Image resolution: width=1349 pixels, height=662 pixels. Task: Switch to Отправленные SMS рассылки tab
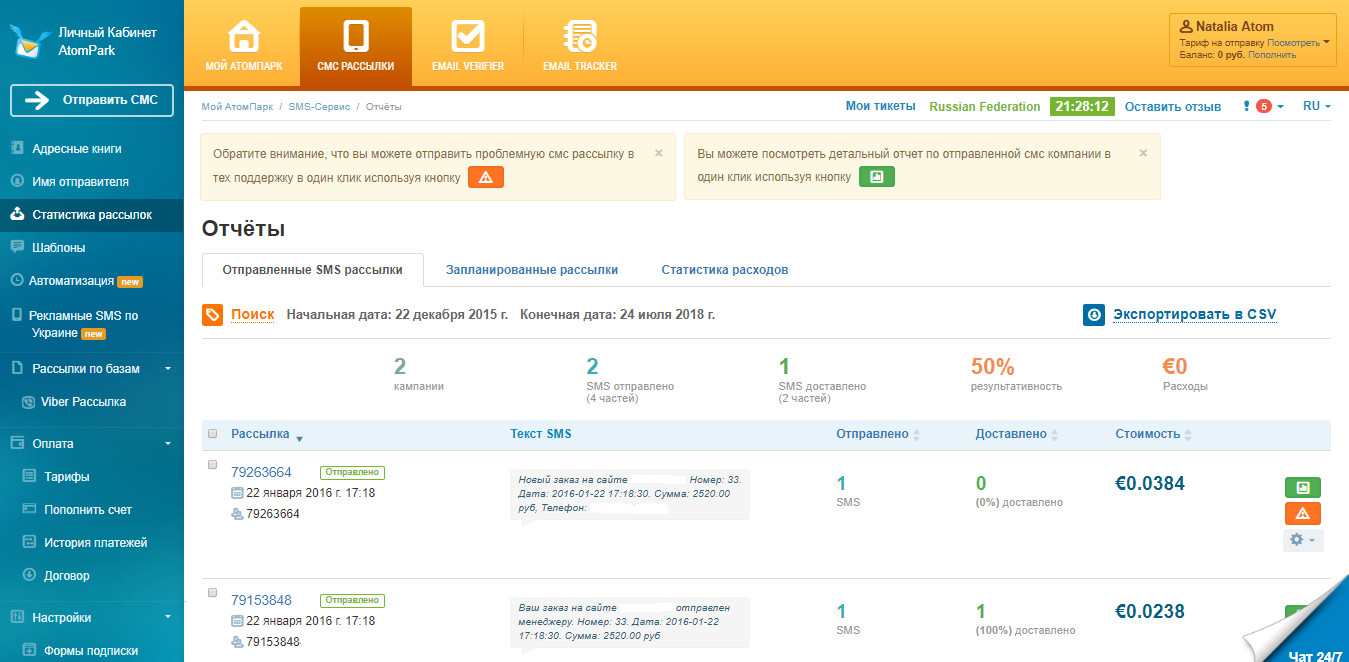(x=313, y=270)
